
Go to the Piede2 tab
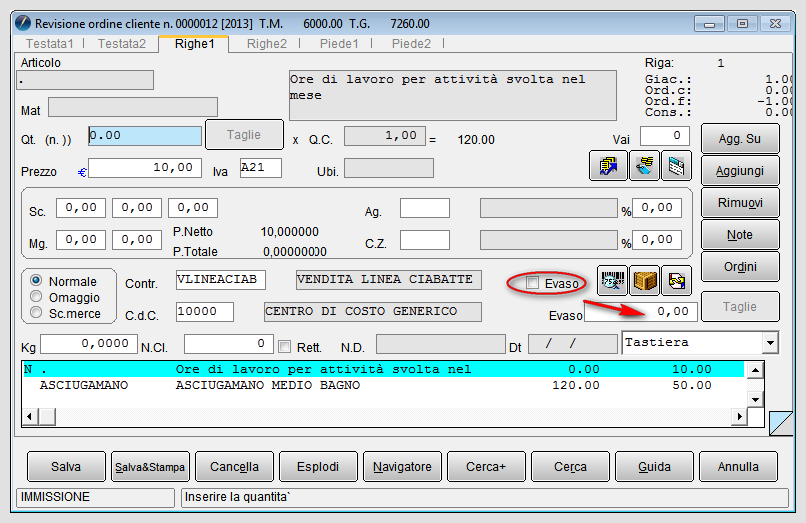(411, 44)
